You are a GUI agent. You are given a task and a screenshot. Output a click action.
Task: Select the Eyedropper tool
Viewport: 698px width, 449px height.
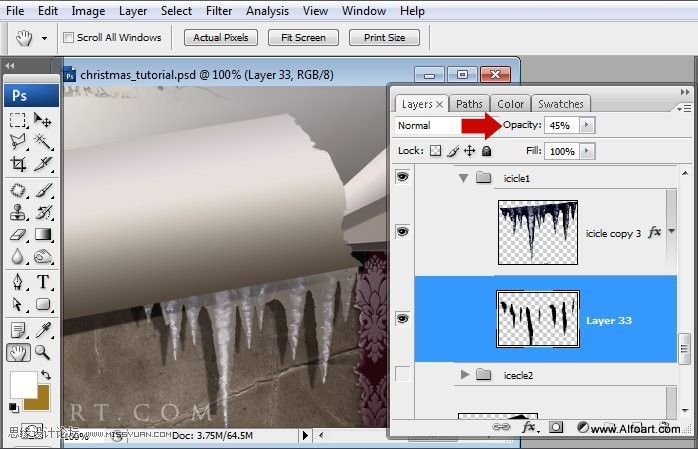(43, 330)
